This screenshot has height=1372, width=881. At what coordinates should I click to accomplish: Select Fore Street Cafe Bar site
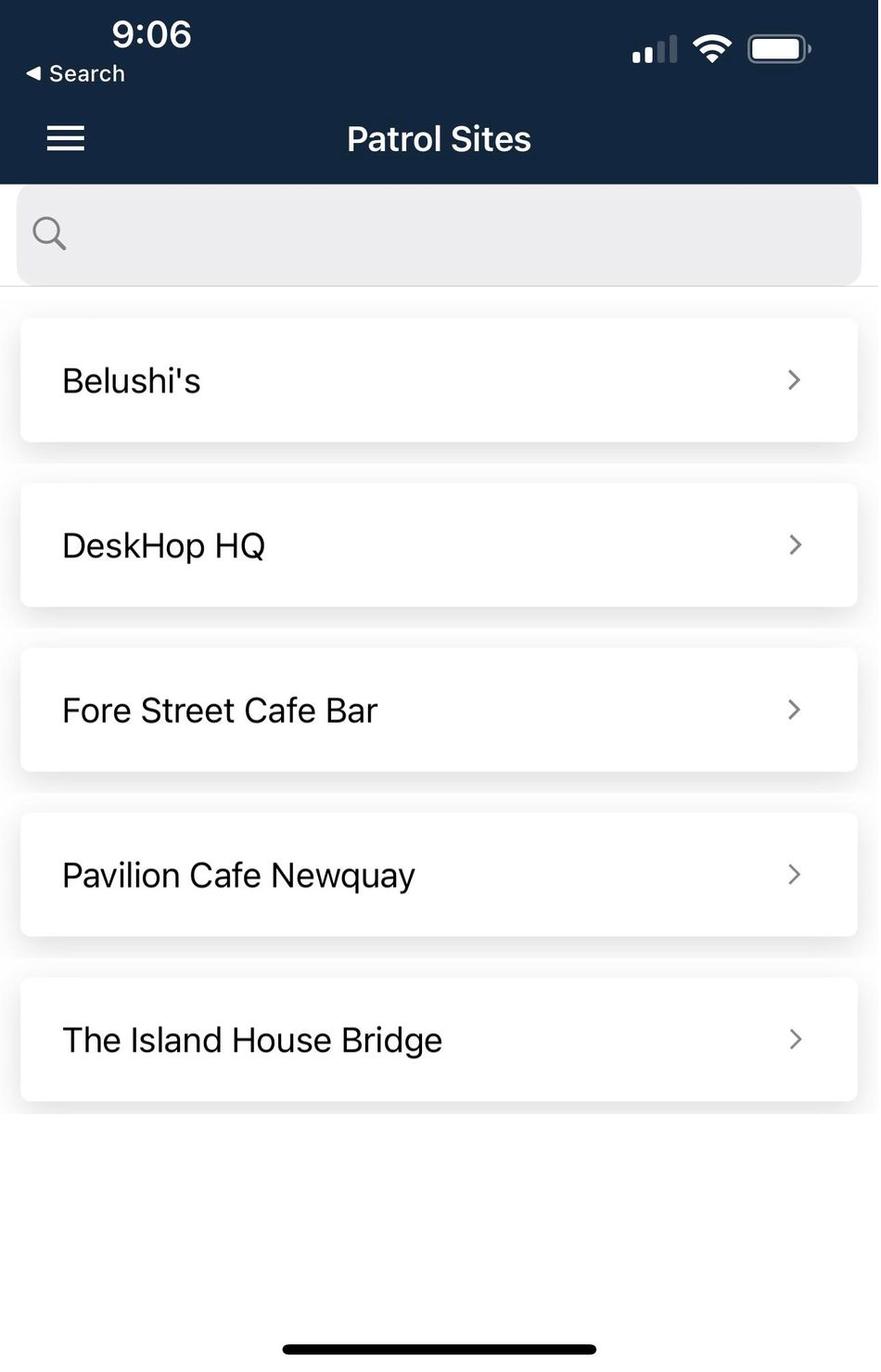pos(439,710)
